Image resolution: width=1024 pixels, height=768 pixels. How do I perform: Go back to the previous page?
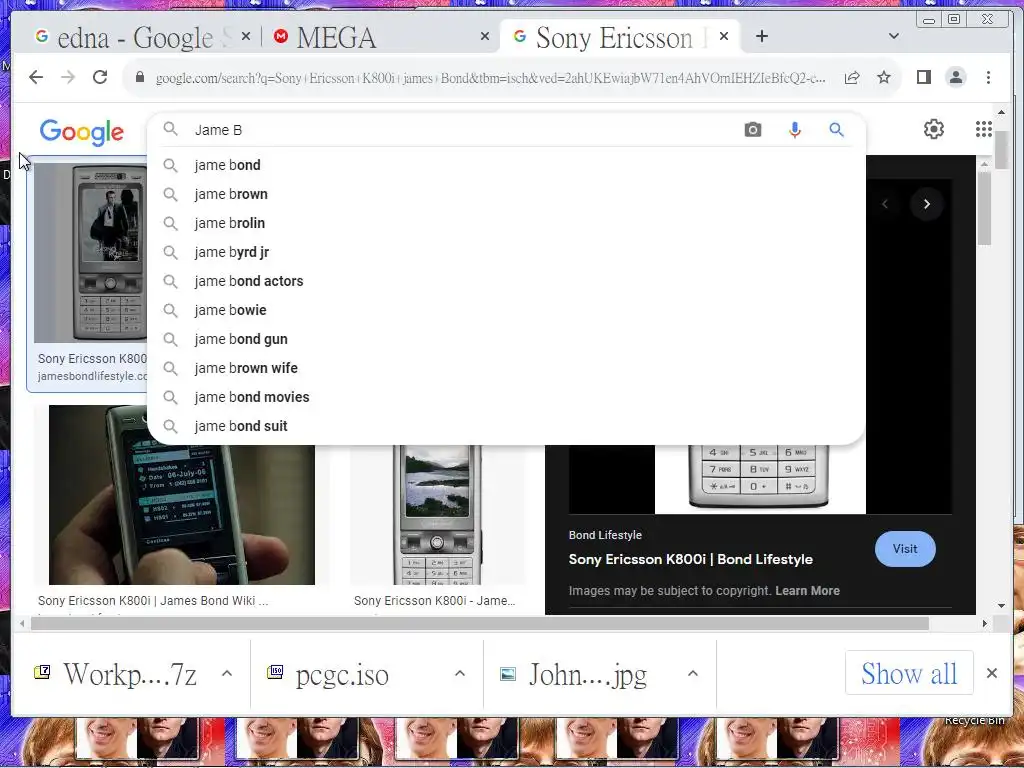tap(36, 78)
